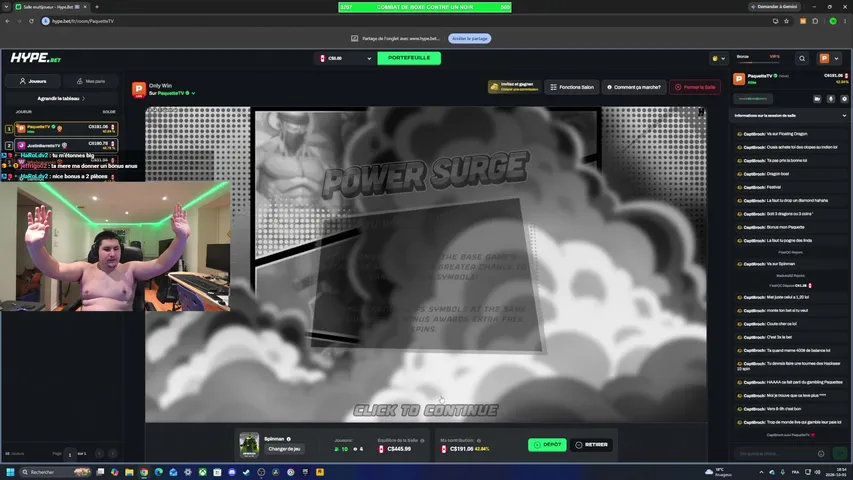The height and width of the screenshot is (480, 853).
Task: Click the info icon next to Équilibre de la Salle
Action: click(x=422, y=441)
